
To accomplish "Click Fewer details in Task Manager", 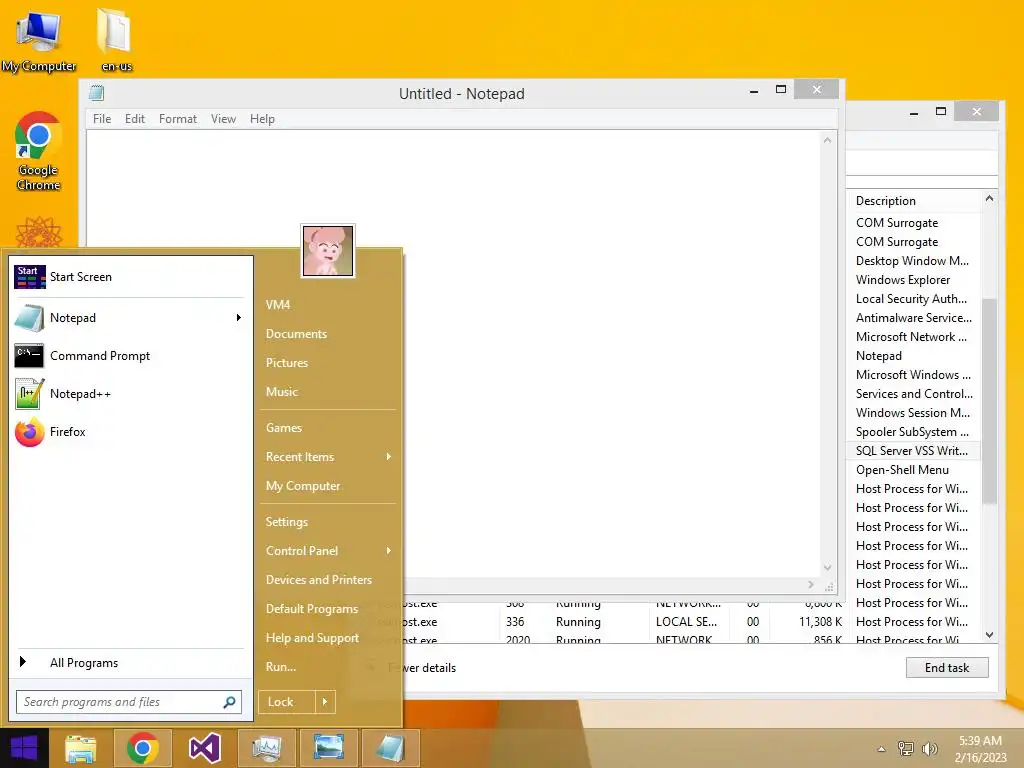I will [422, 668].
